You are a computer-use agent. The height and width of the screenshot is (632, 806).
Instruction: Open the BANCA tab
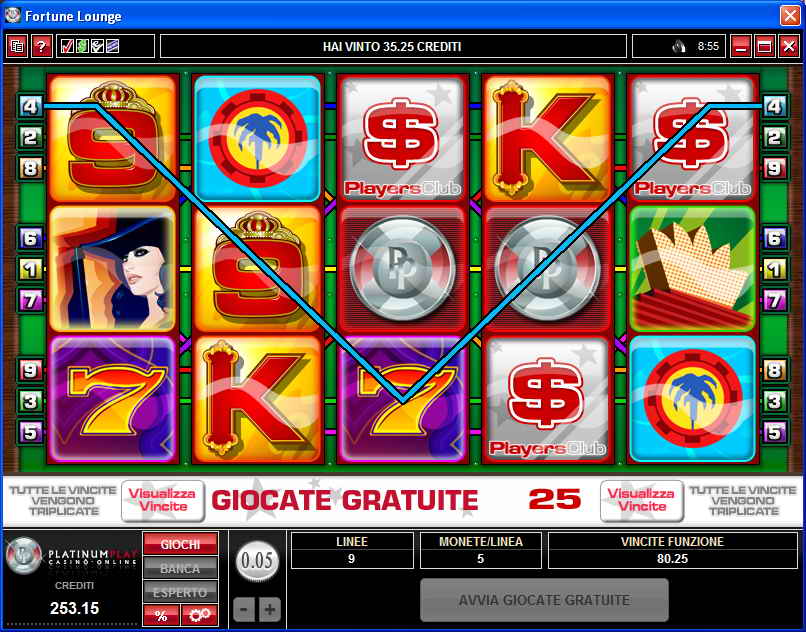[x=180, y=569]
